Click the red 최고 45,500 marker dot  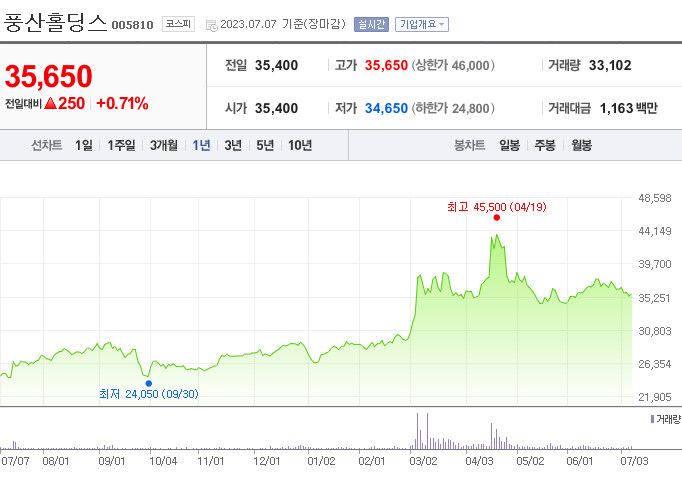[497, 217]
